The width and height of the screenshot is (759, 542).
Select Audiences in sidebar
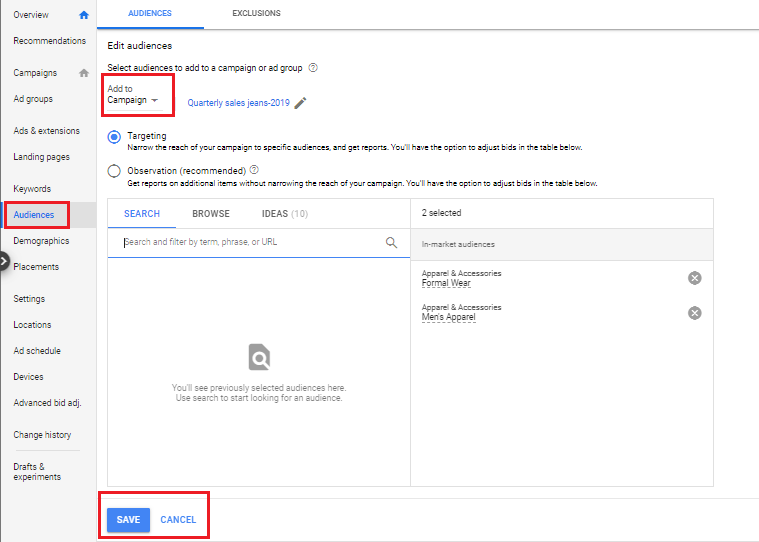tap(33, 215)
